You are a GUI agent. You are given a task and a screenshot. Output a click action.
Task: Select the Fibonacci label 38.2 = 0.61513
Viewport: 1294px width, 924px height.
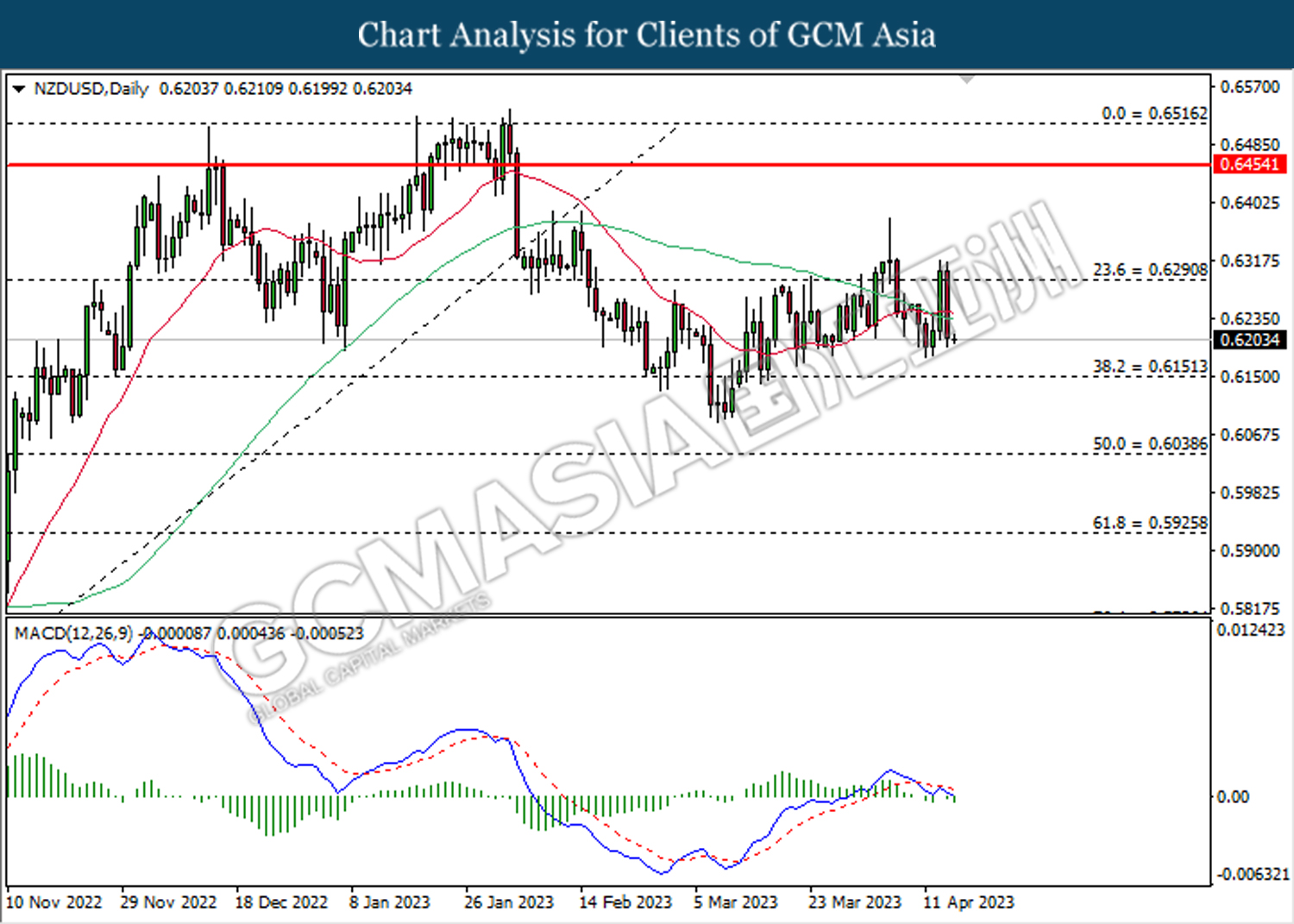click(1150, 366)
